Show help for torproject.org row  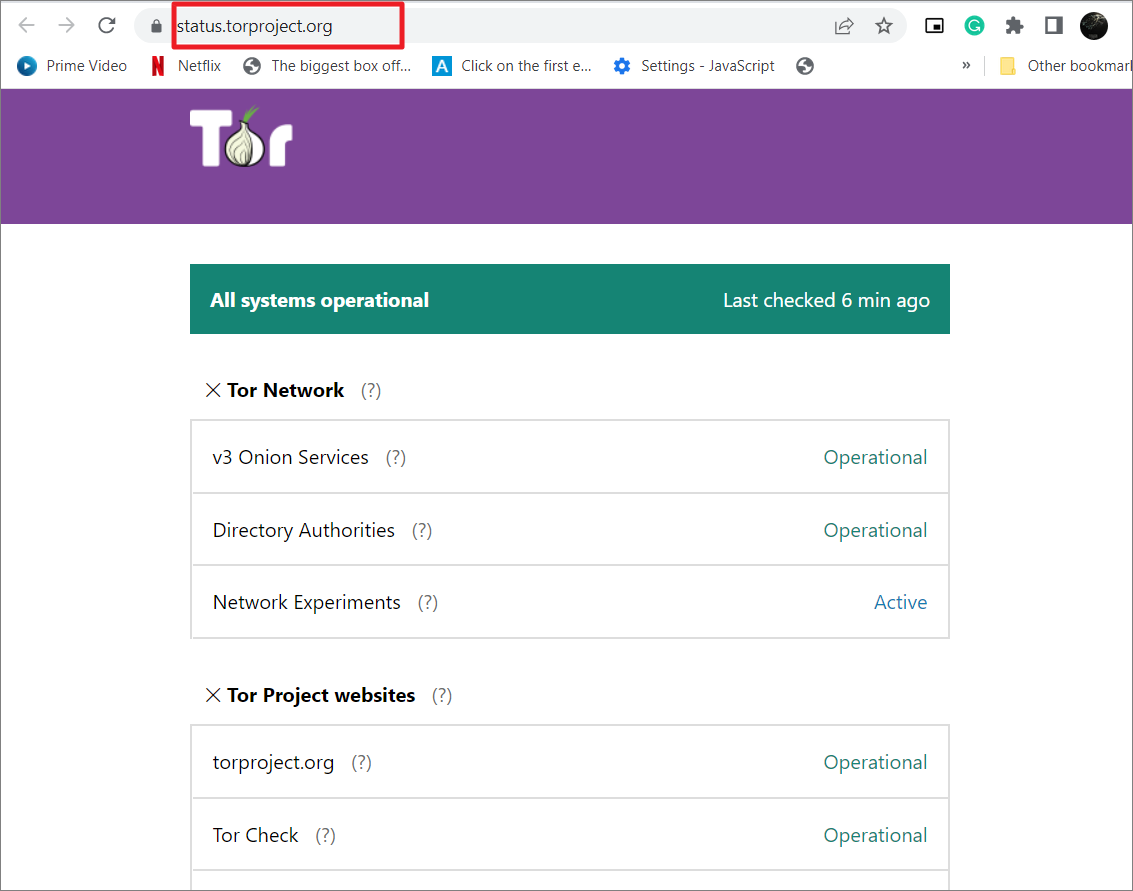tap(361, 763)
